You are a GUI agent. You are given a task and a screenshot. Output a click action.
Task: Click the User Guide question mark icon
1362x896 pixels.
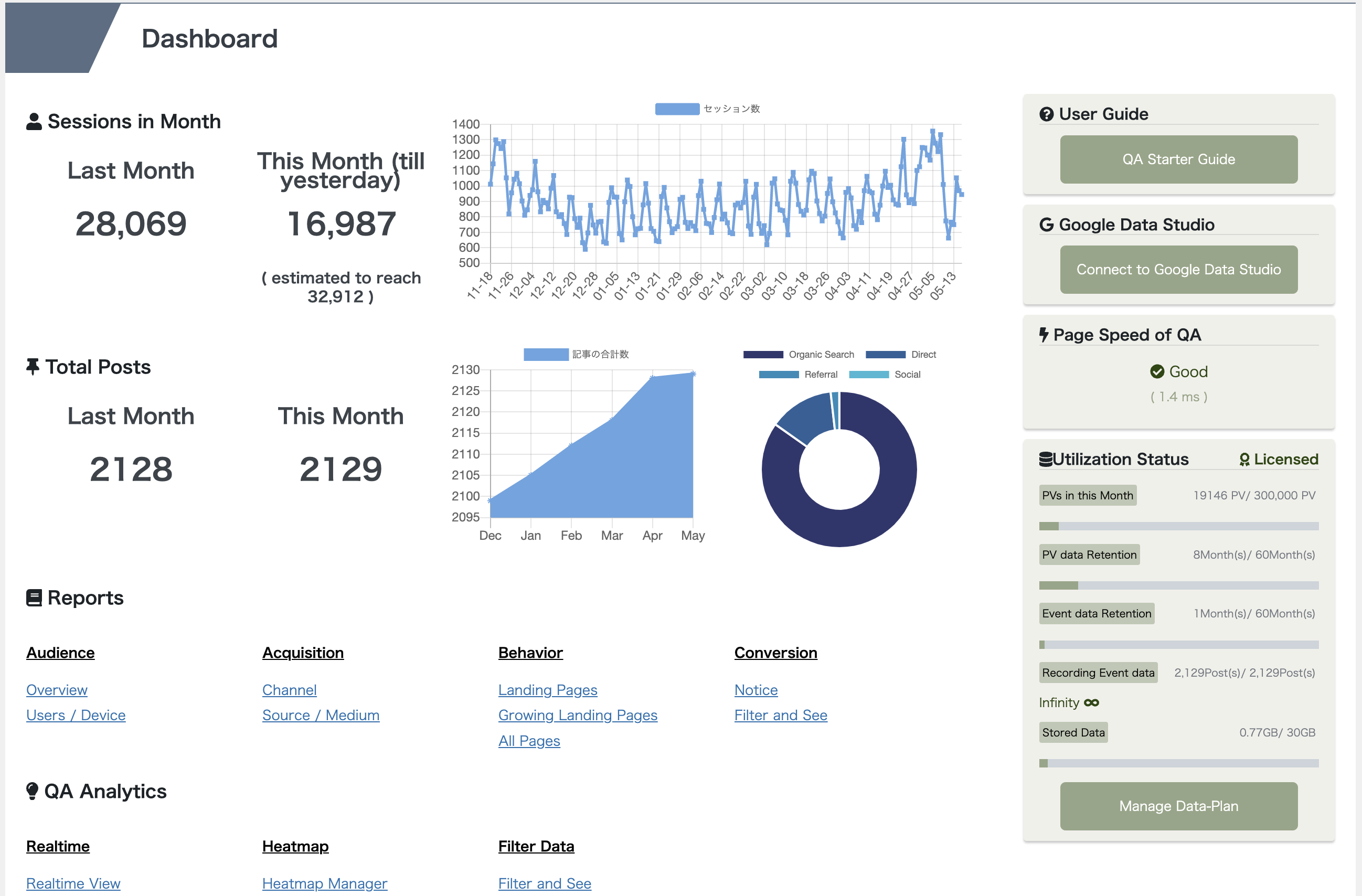coord(1046,114)
